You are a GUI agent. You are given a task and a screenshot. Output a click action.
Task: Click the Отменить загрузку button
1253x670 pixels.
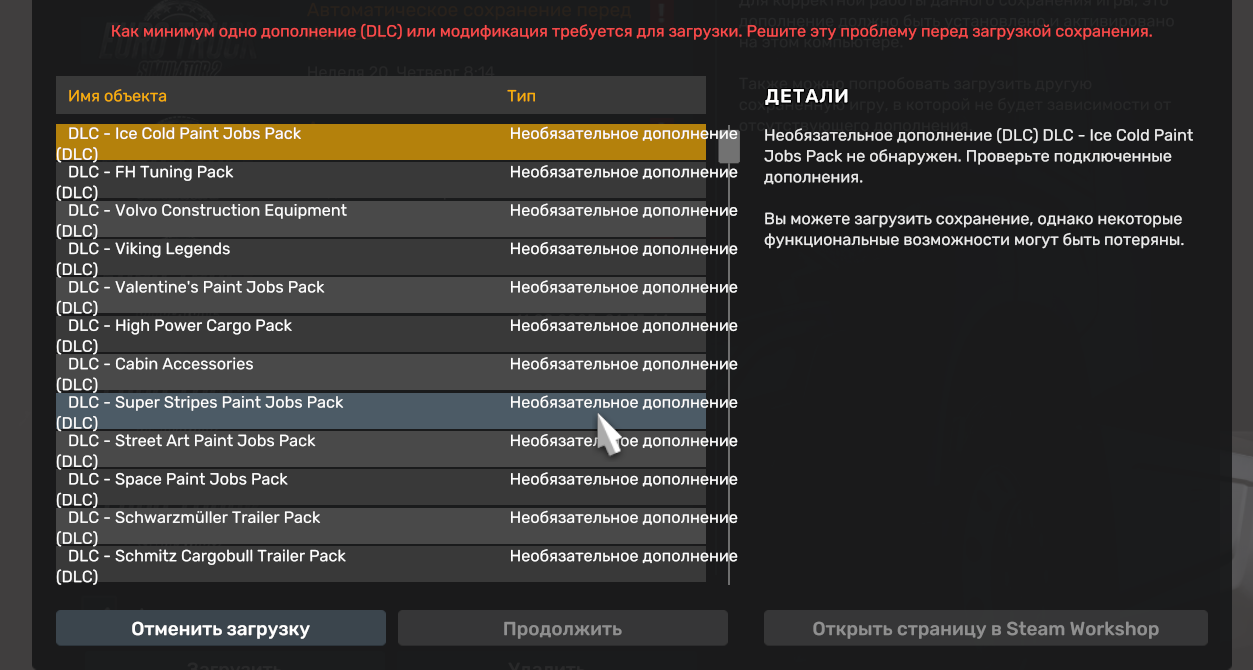221,628
